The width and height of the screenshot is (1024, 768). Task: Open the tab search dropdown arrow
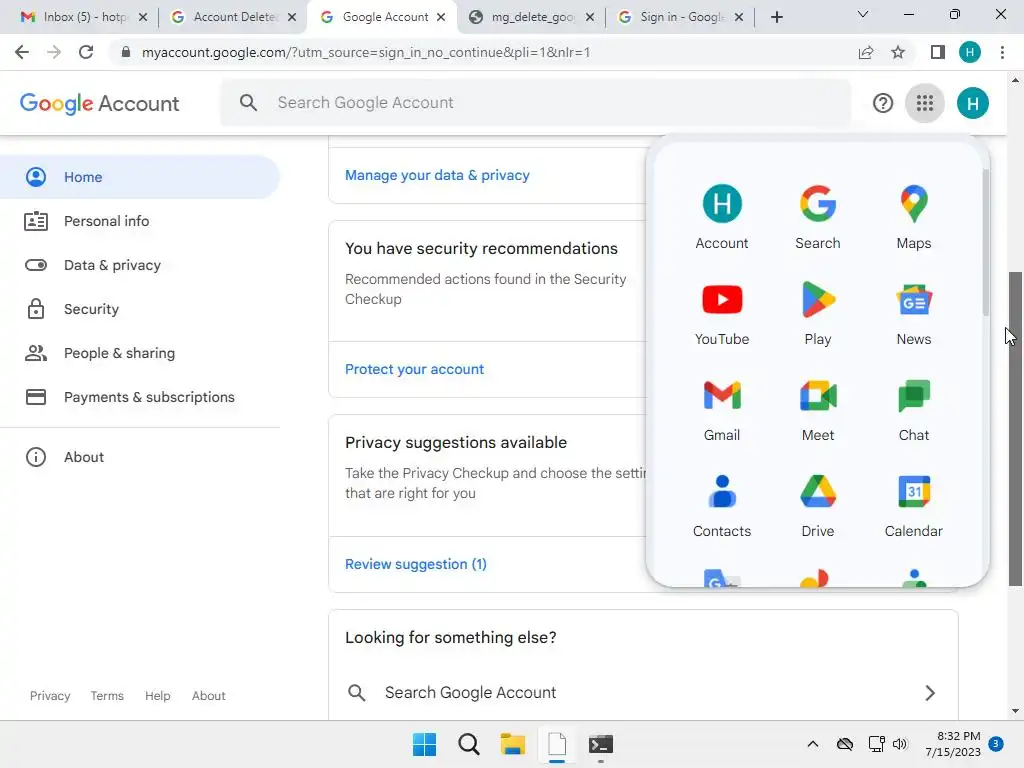pyautogui.click(x=863, y=14)
